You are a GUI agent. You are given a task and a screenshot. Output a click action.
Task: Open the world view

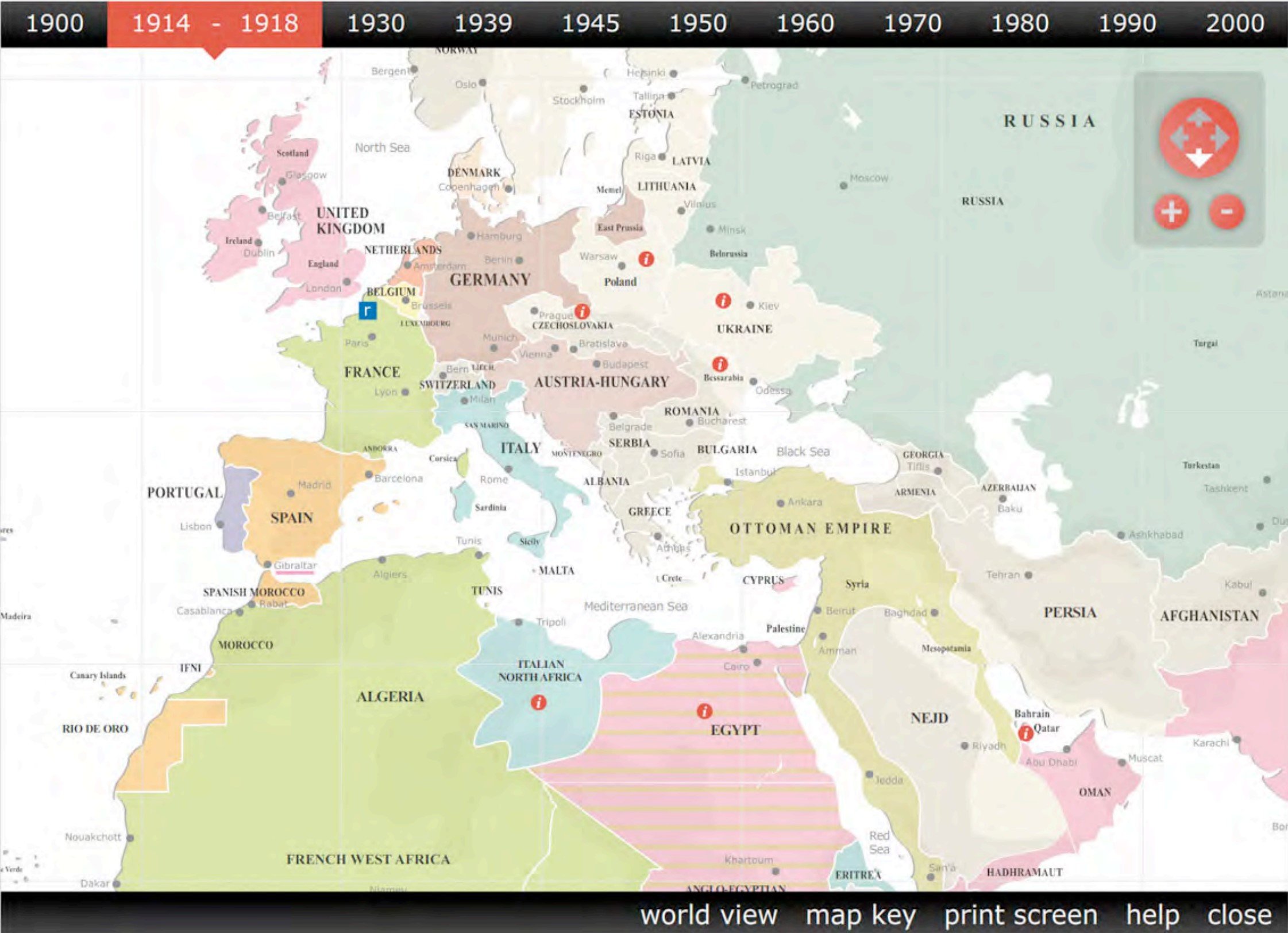click(x=708, y=915)
